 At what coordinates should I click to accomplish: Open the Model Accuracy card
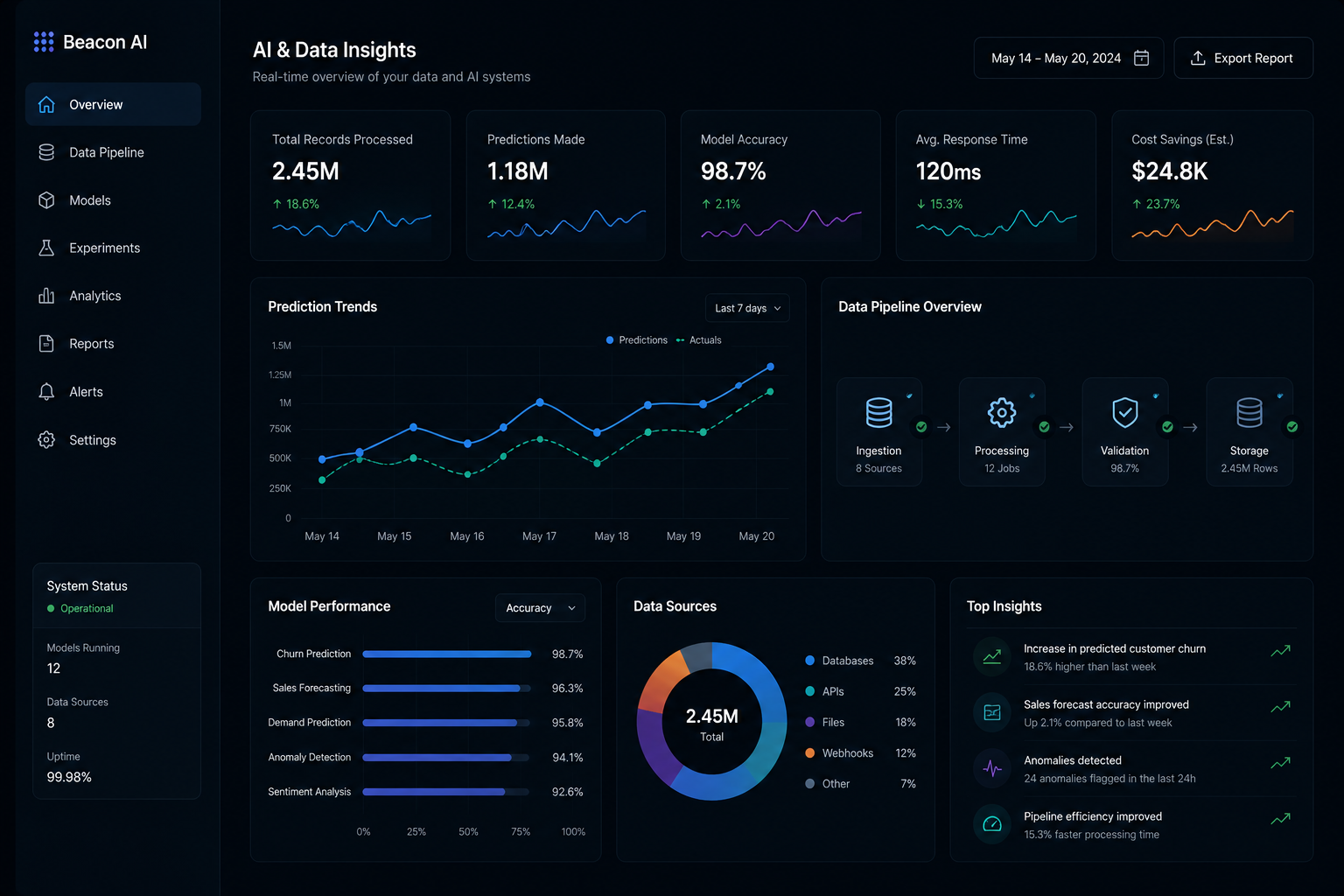coord(780,185)
